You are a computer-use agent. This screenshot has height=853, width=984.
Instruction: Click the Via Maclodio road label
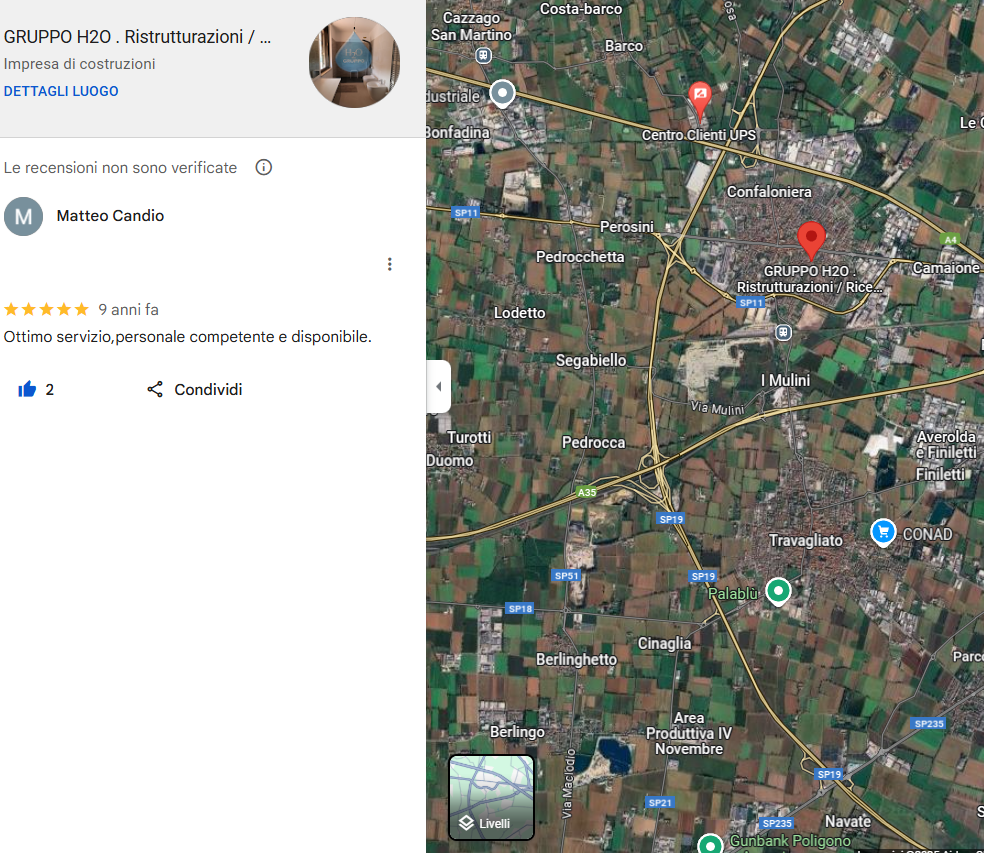point(567,784)
